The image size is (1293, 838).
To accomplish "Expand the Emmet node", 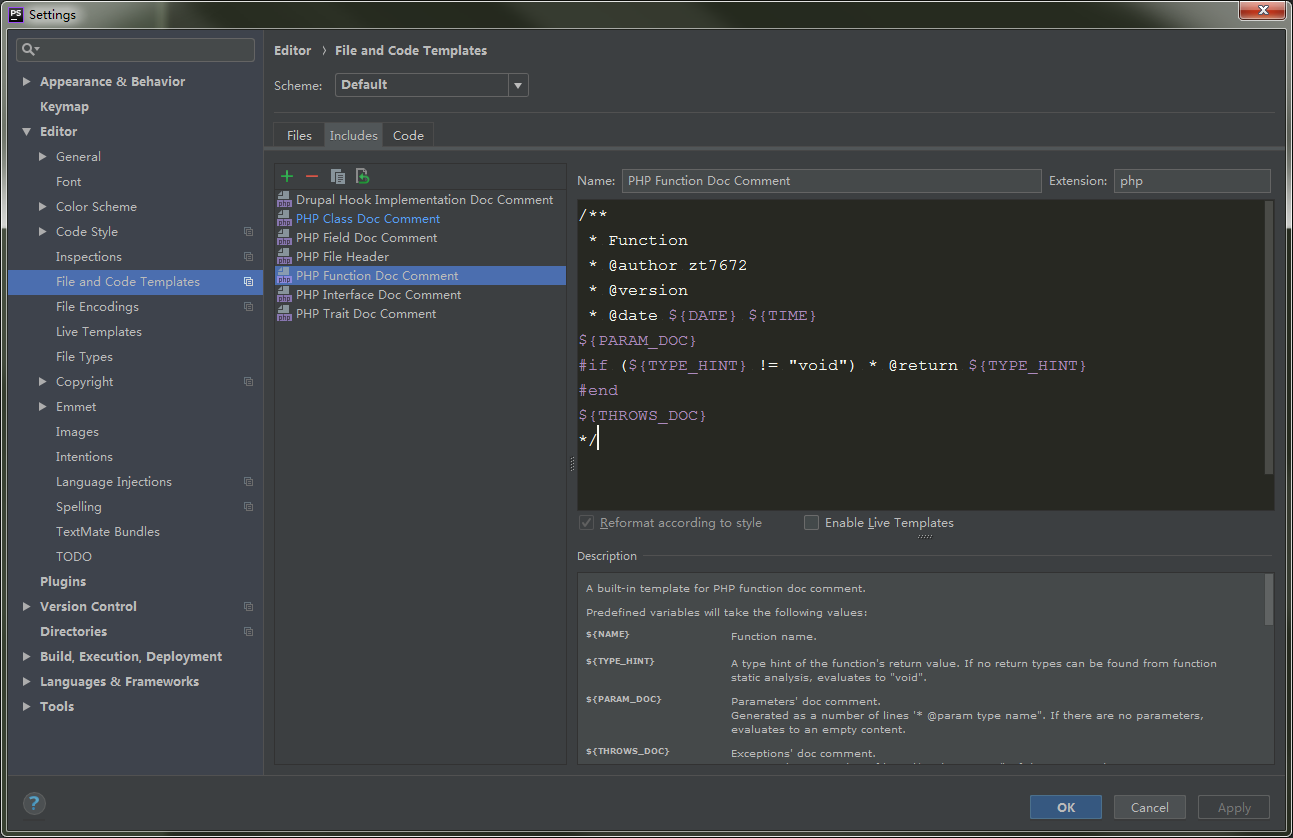I will [x=43, y=407].
